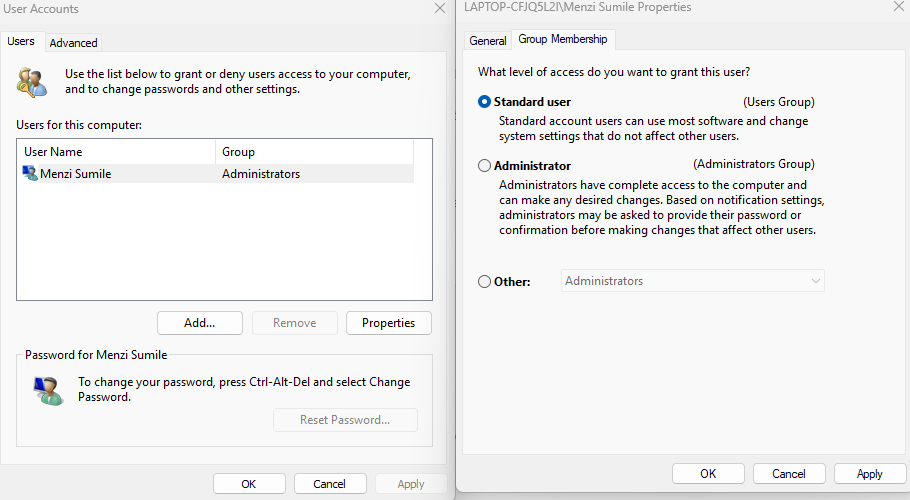
Task: Open Properties for the selected user
Action: tap(389, 323)
